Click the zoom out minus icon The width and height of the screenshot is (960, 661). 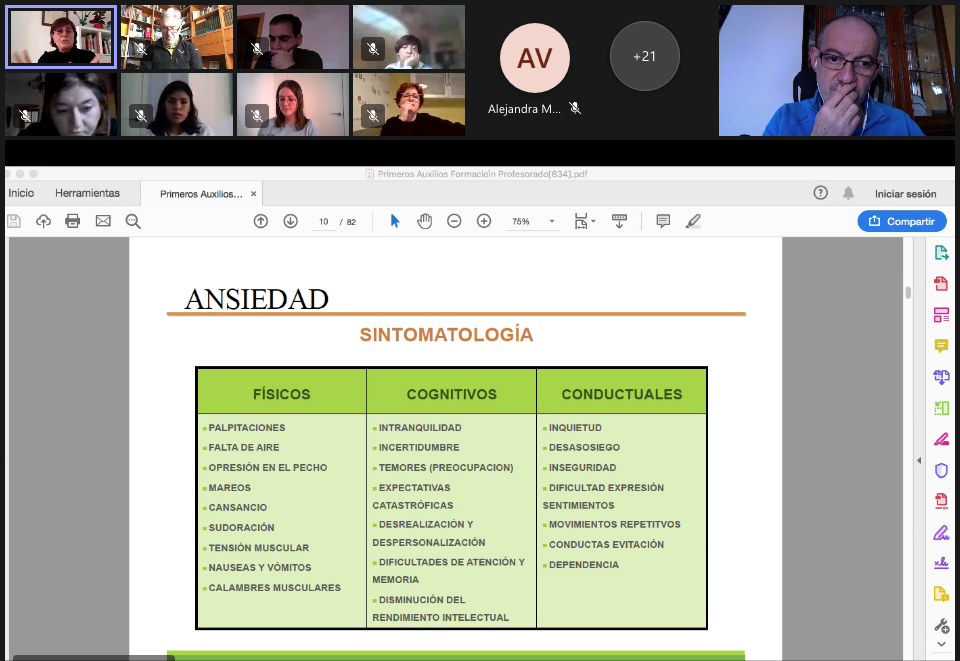click(x=454, y=221)
